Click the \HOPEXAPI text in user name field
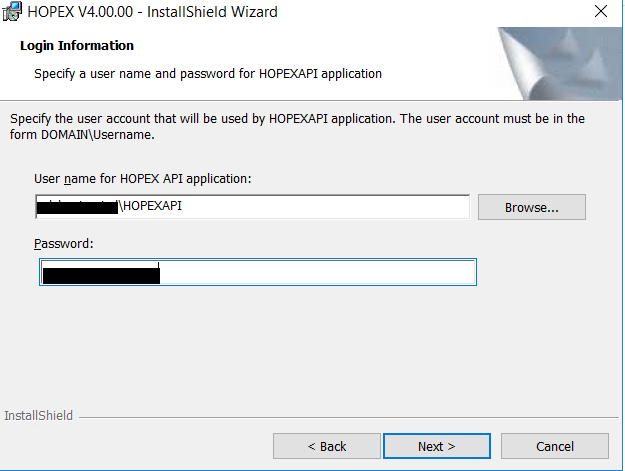Image resolution: width=625 pixels, height=471 pixels. pos(151,207)
